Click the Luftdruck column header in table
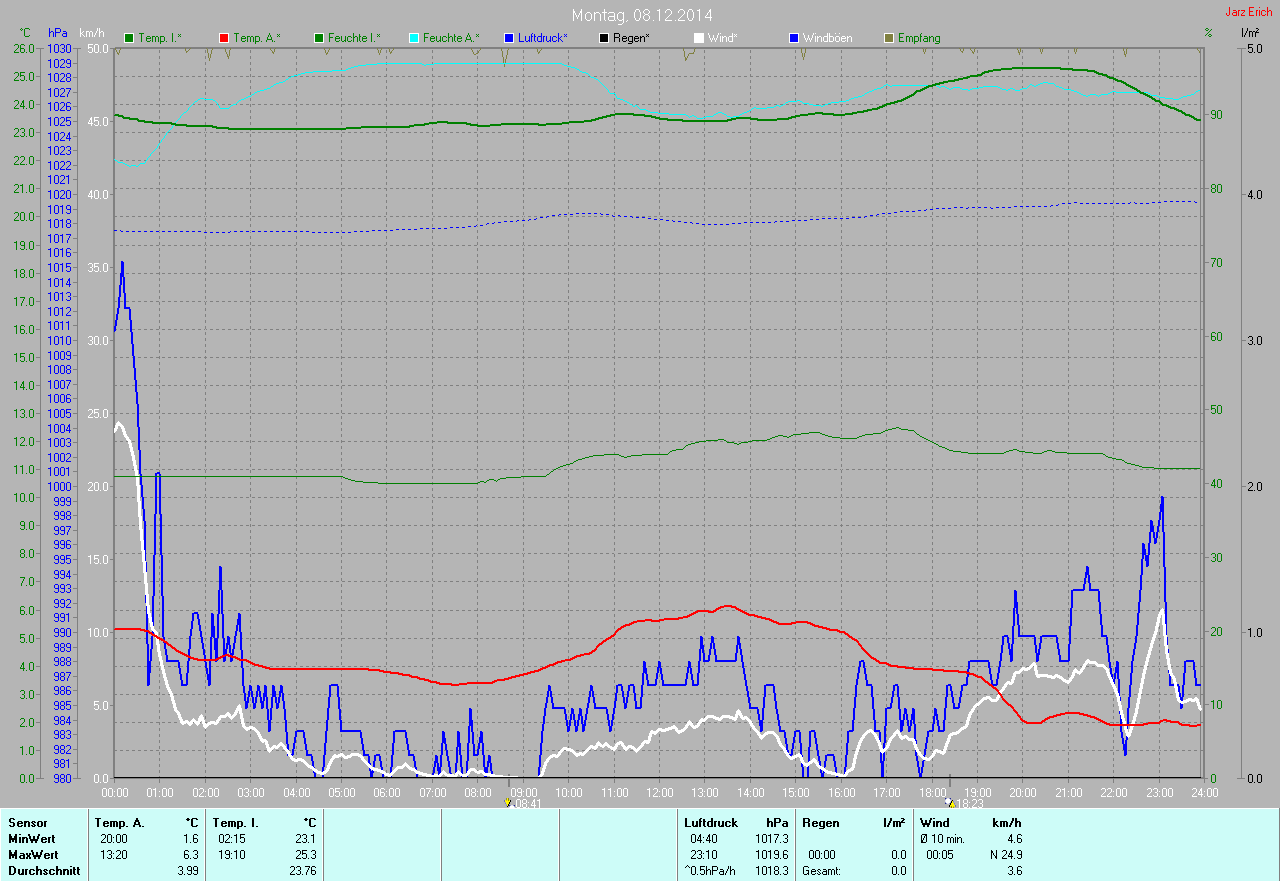 [x=711, y=823]
